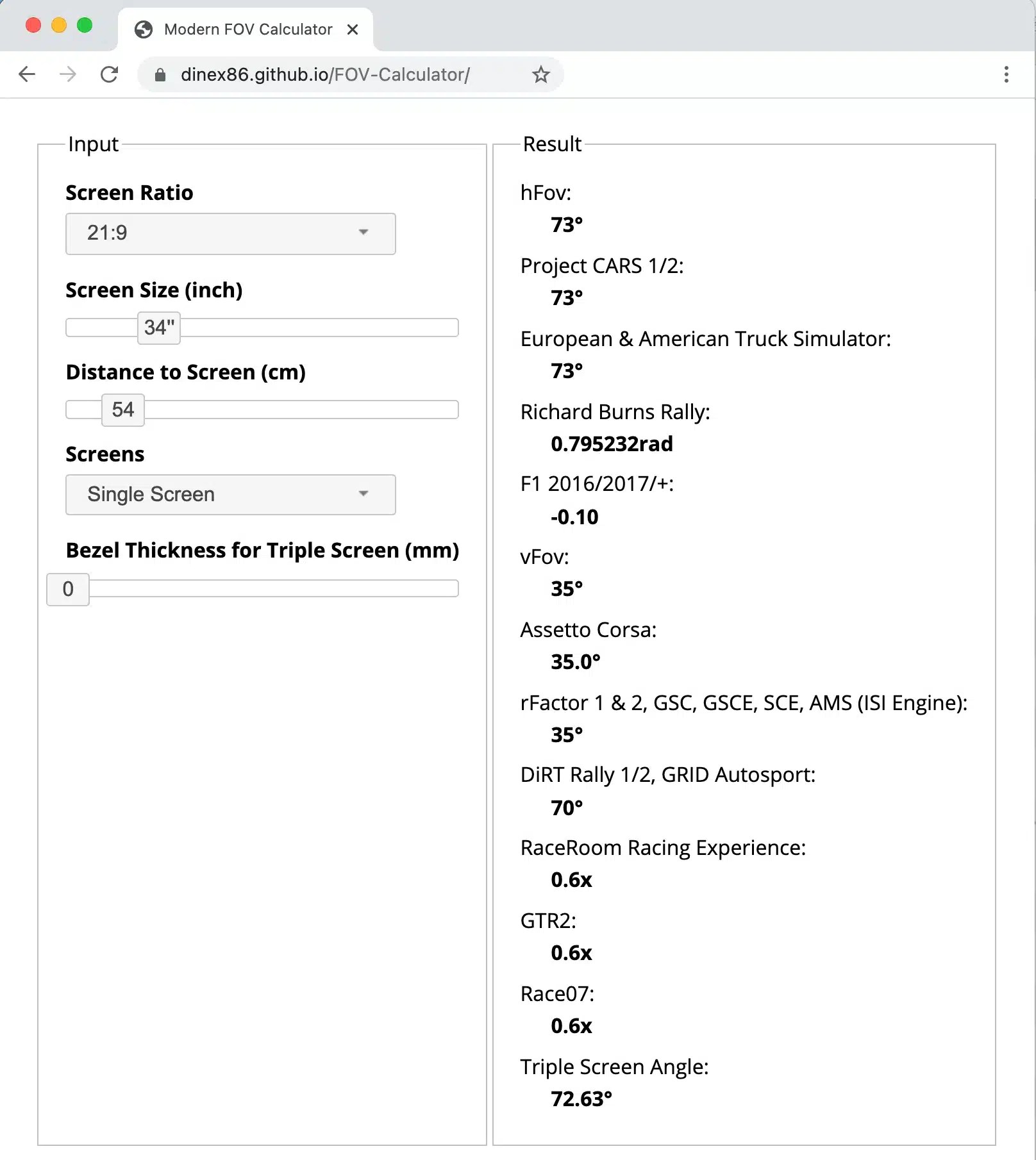Click the Project CARS 1/2 label
Screen dimensions: 1036x1160
point(602,266)
